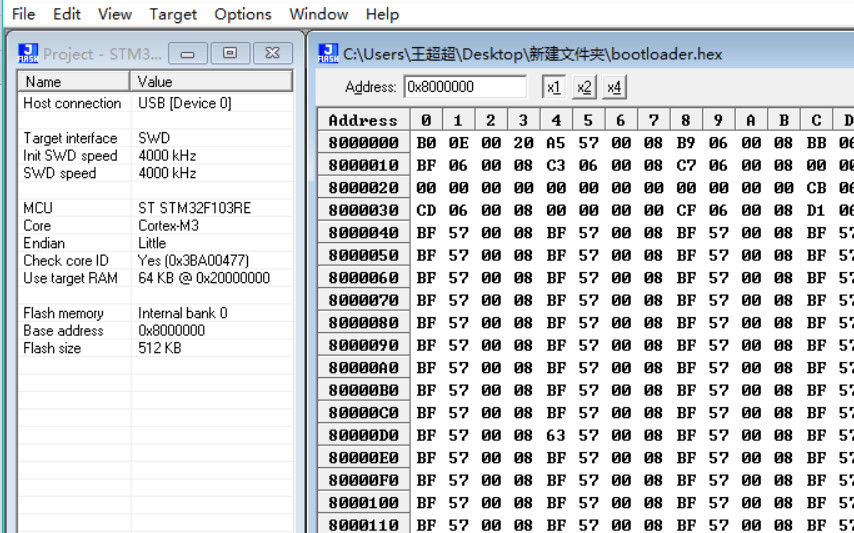854x533 pixels.
Task: Minimize the Project window
Action: tap(188, 53)
